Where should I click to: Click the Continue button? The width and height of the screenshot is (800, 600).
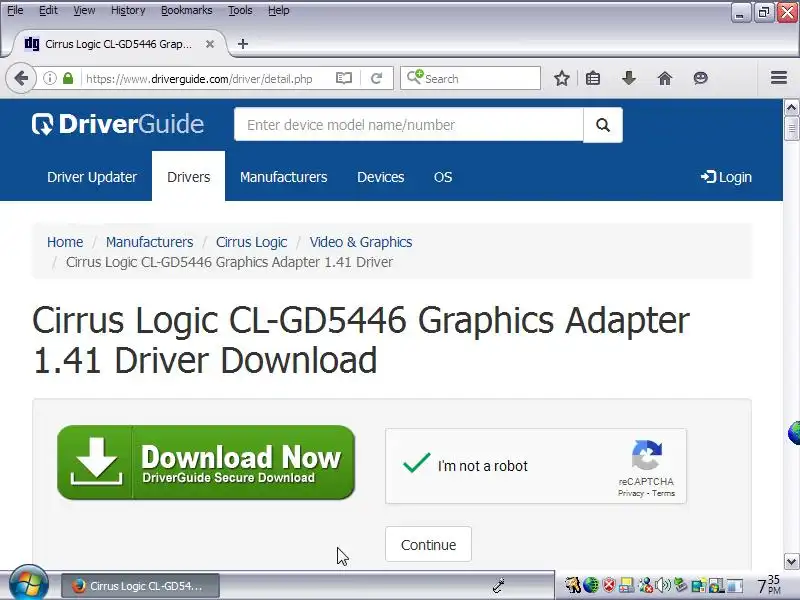429,544
